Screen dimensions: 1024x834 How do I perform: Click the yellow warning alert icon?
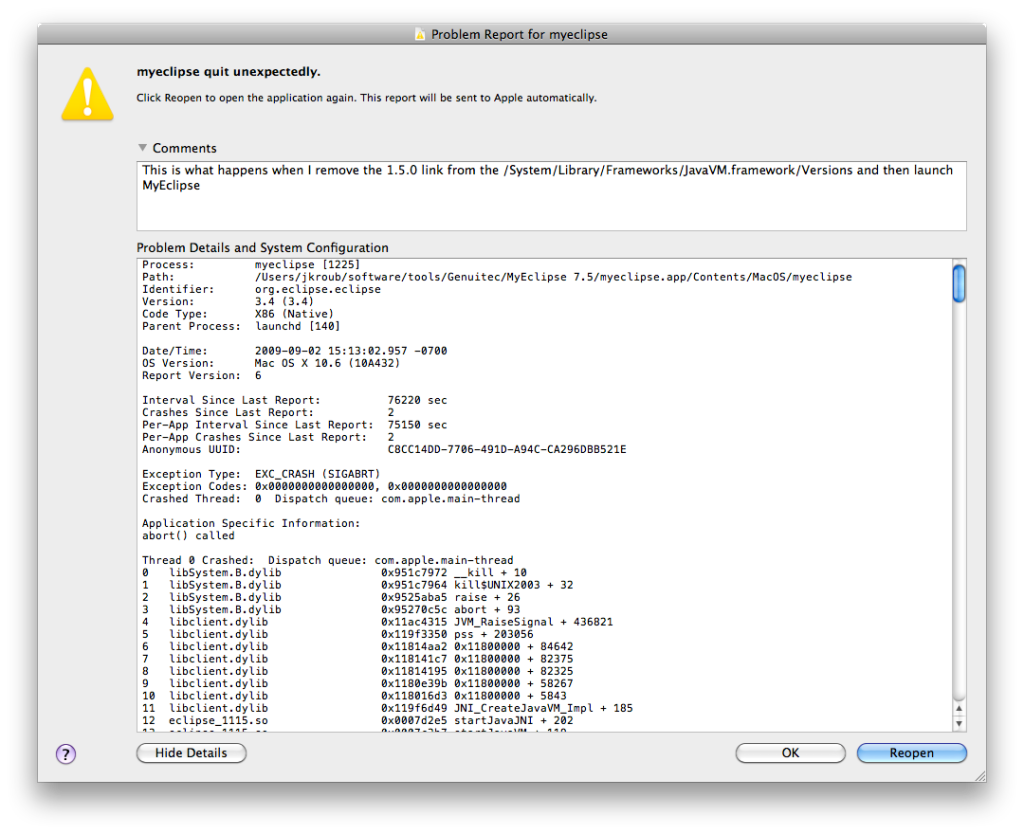click(88, 94)
